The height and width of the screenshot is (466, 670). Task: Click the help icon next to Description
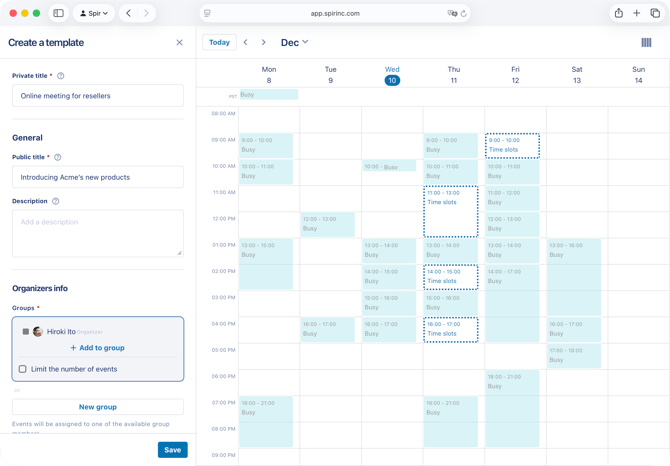coord(55,201)
